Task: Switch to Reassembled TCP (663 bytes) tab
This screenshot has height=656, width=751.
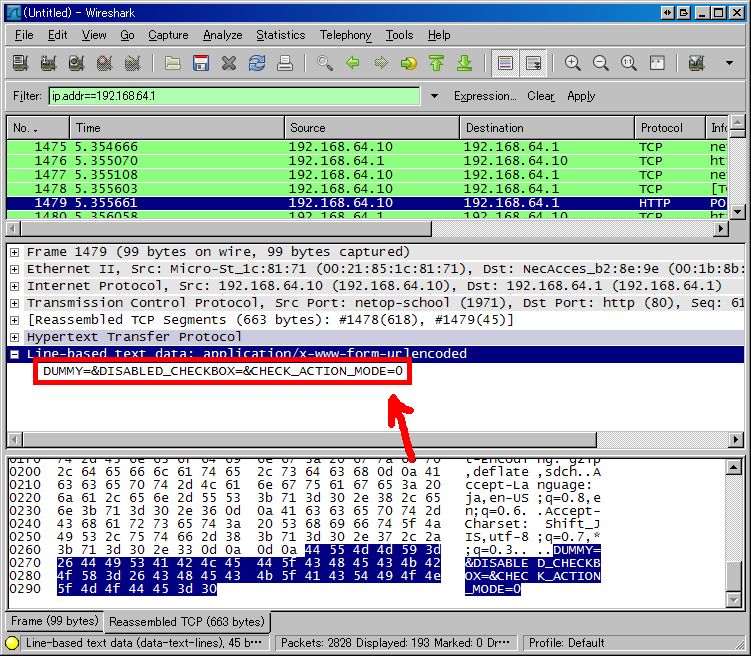Action: click(x=187, y=622)
